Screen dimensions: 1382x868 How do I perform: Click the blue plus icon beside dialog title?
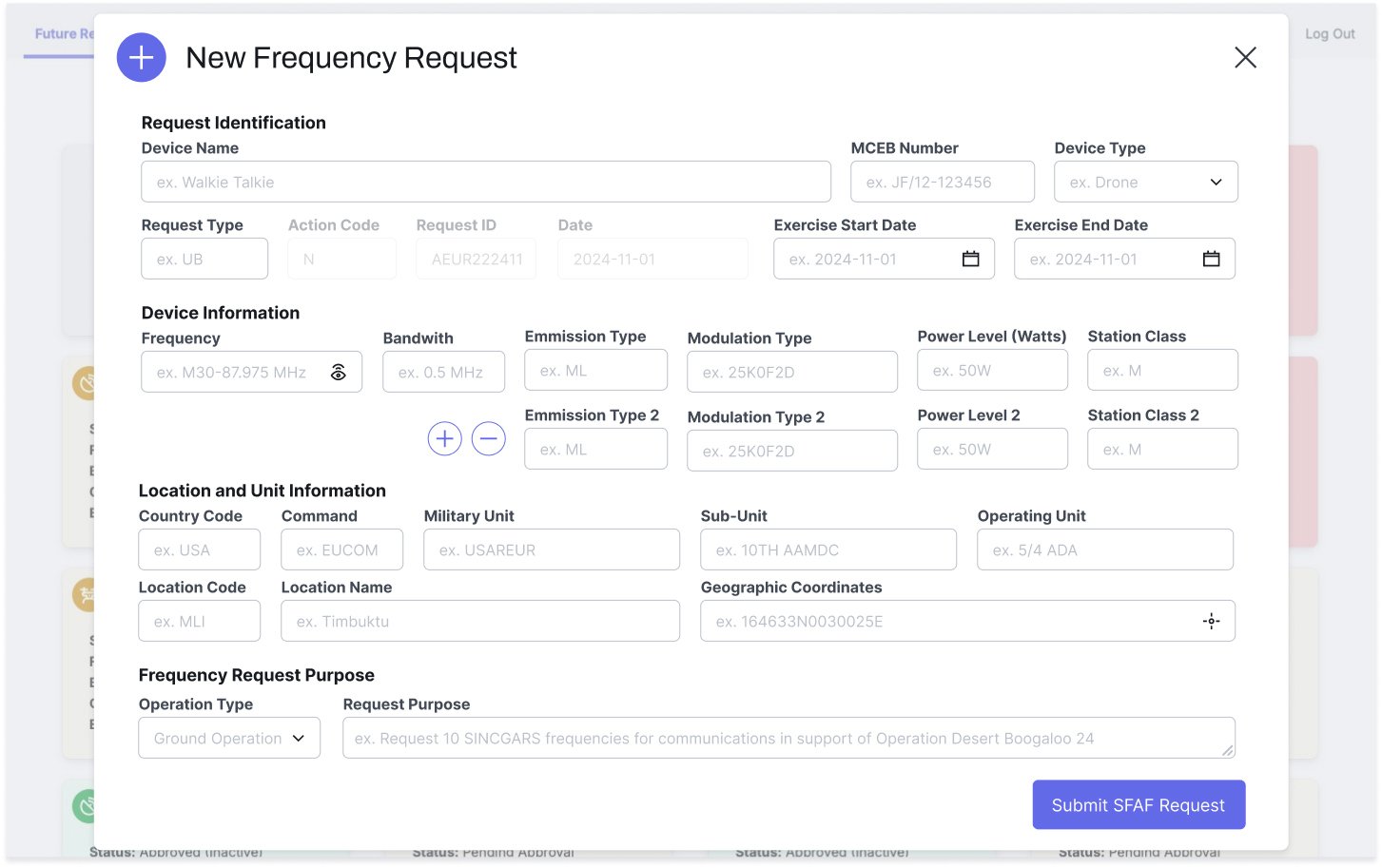142,58
